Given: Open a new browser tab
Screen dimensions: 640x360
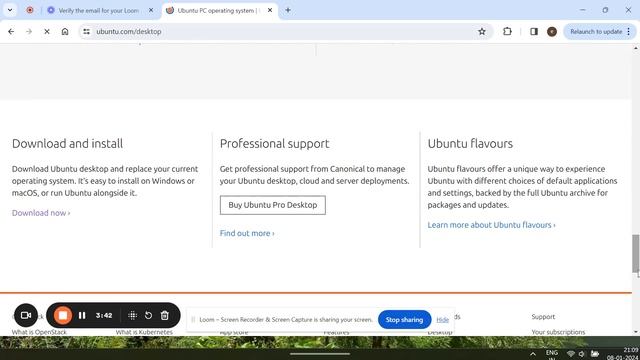Looking at the screenshot, I should click(x=288, y=10).
